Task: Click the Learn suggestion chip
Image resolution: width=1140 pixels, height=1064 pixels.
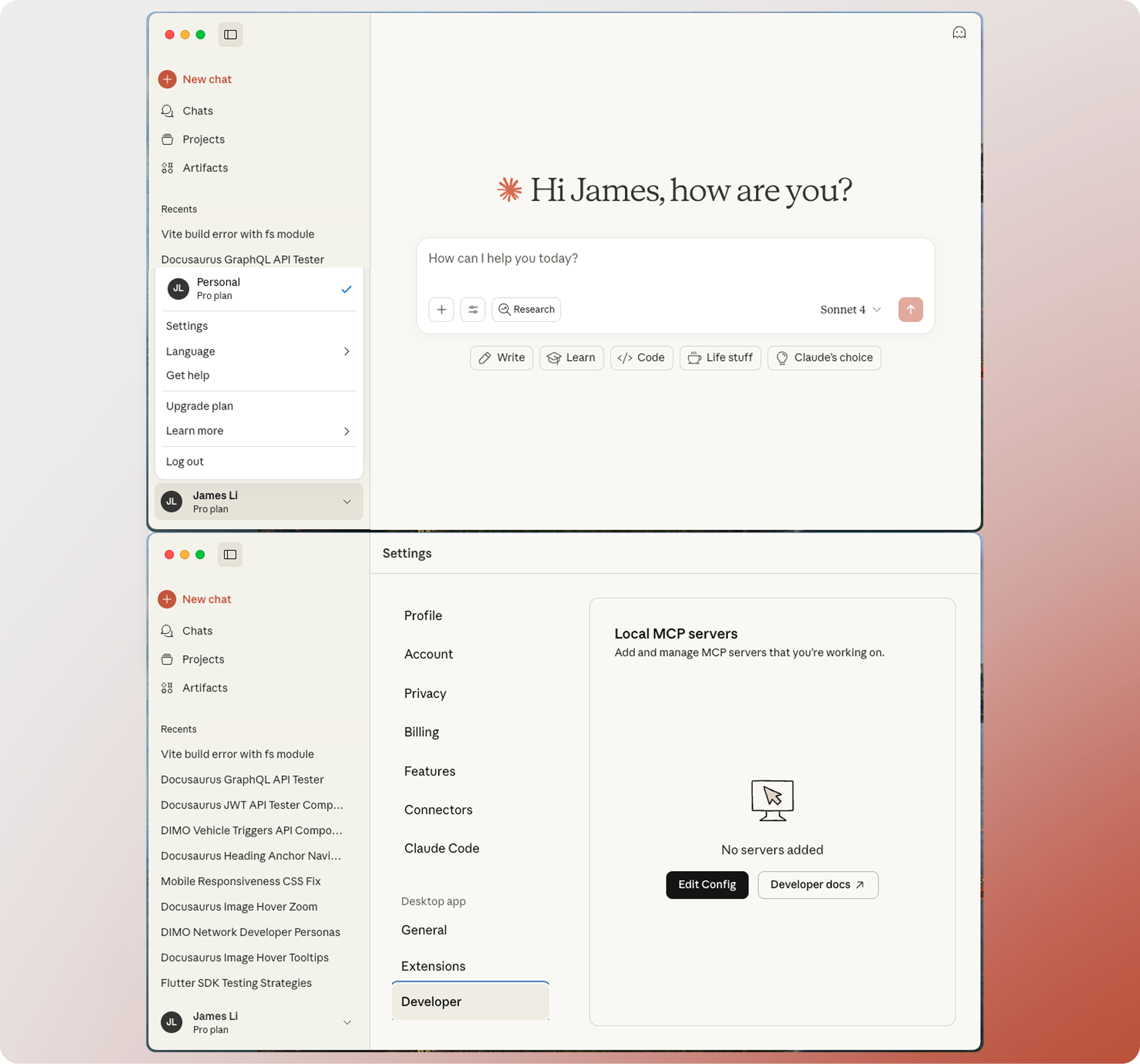Action: [x=572, y=358]
